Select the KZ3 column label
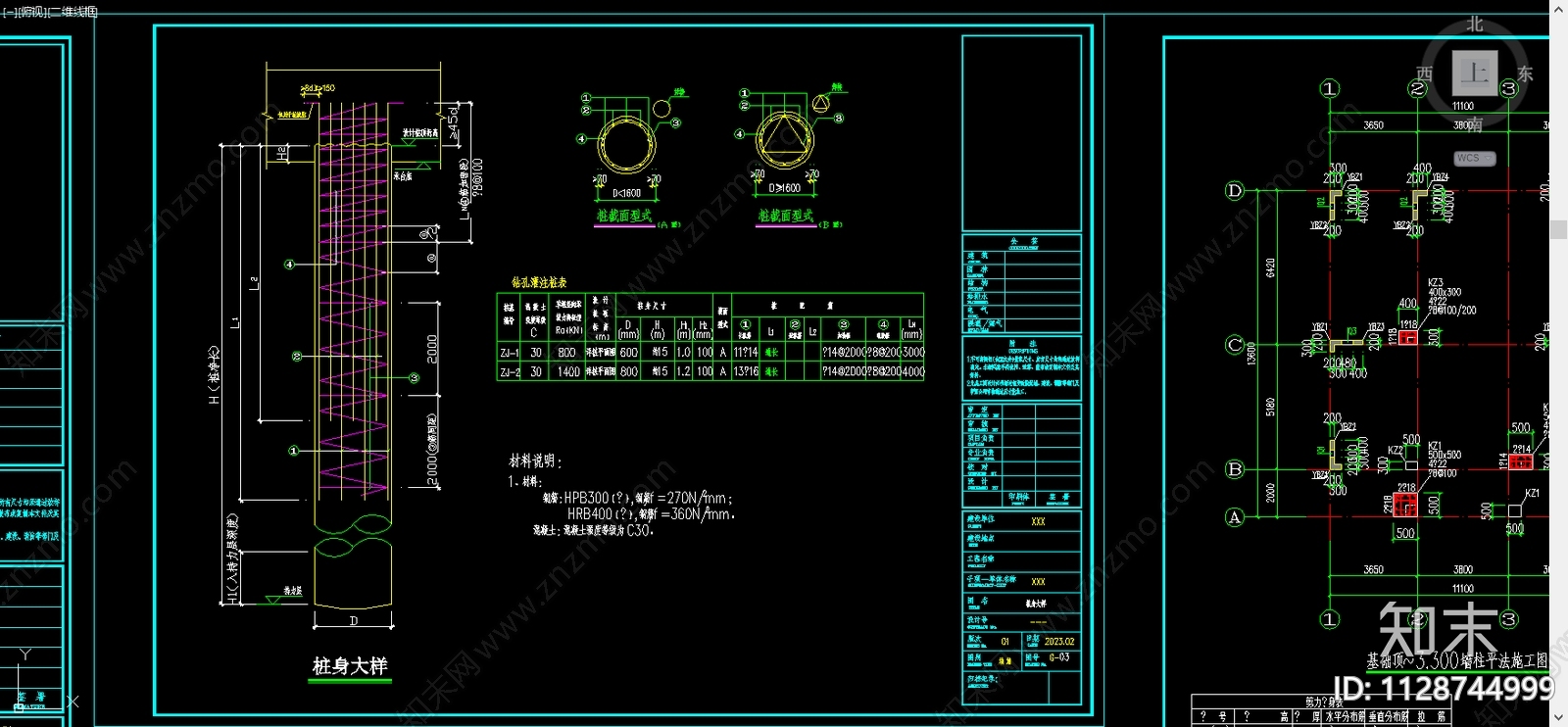The height and width of the screenshot is (727, 1568). 1436,283
